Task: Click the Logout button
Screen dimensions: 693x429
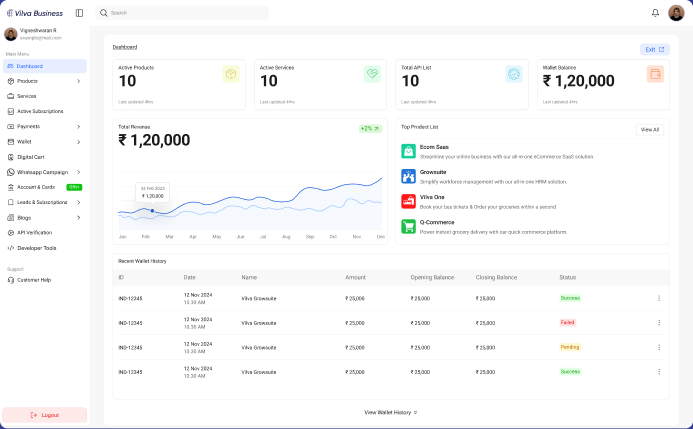Action: 45,415
